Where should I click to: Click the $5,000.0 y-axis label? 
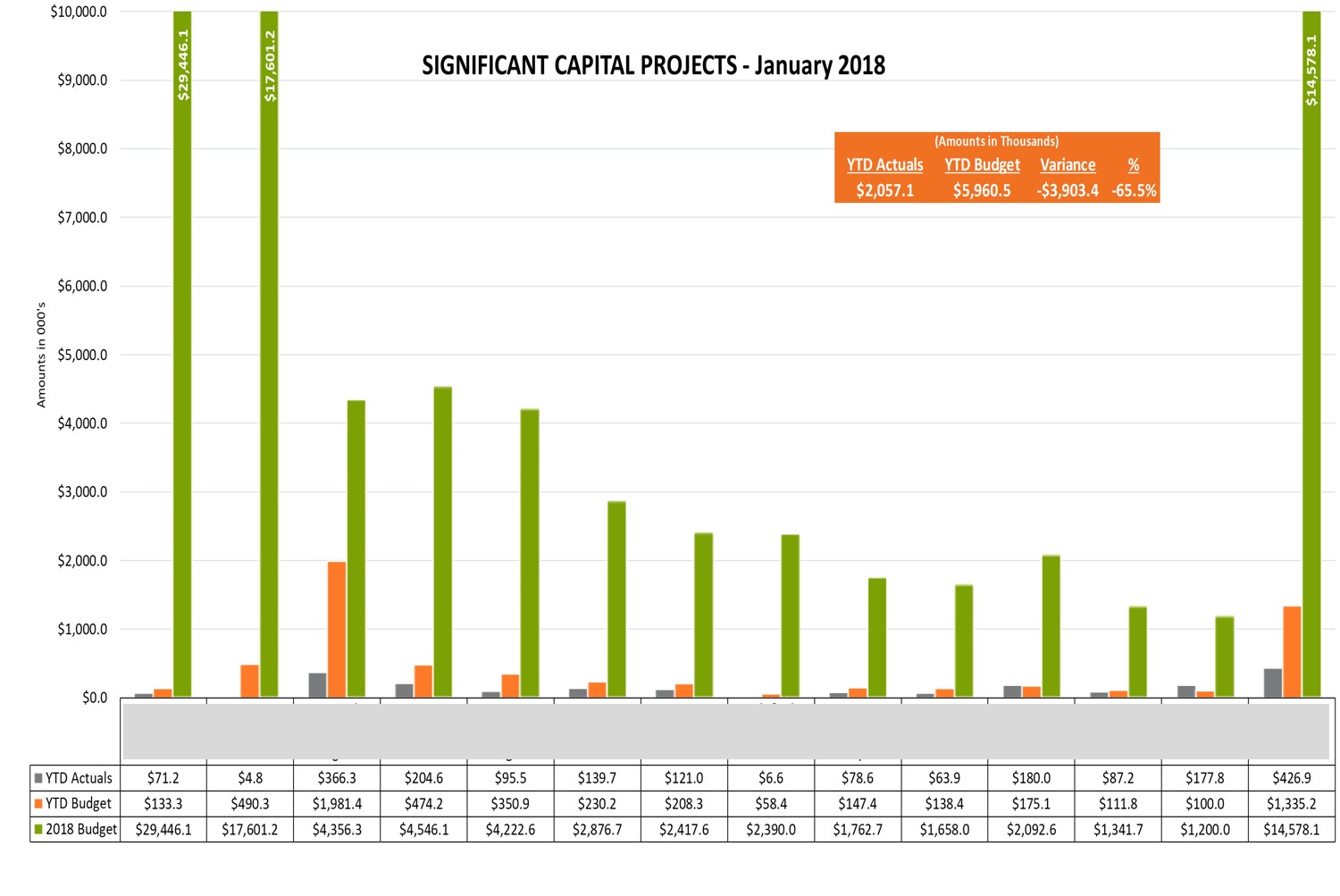coord(82,355)
